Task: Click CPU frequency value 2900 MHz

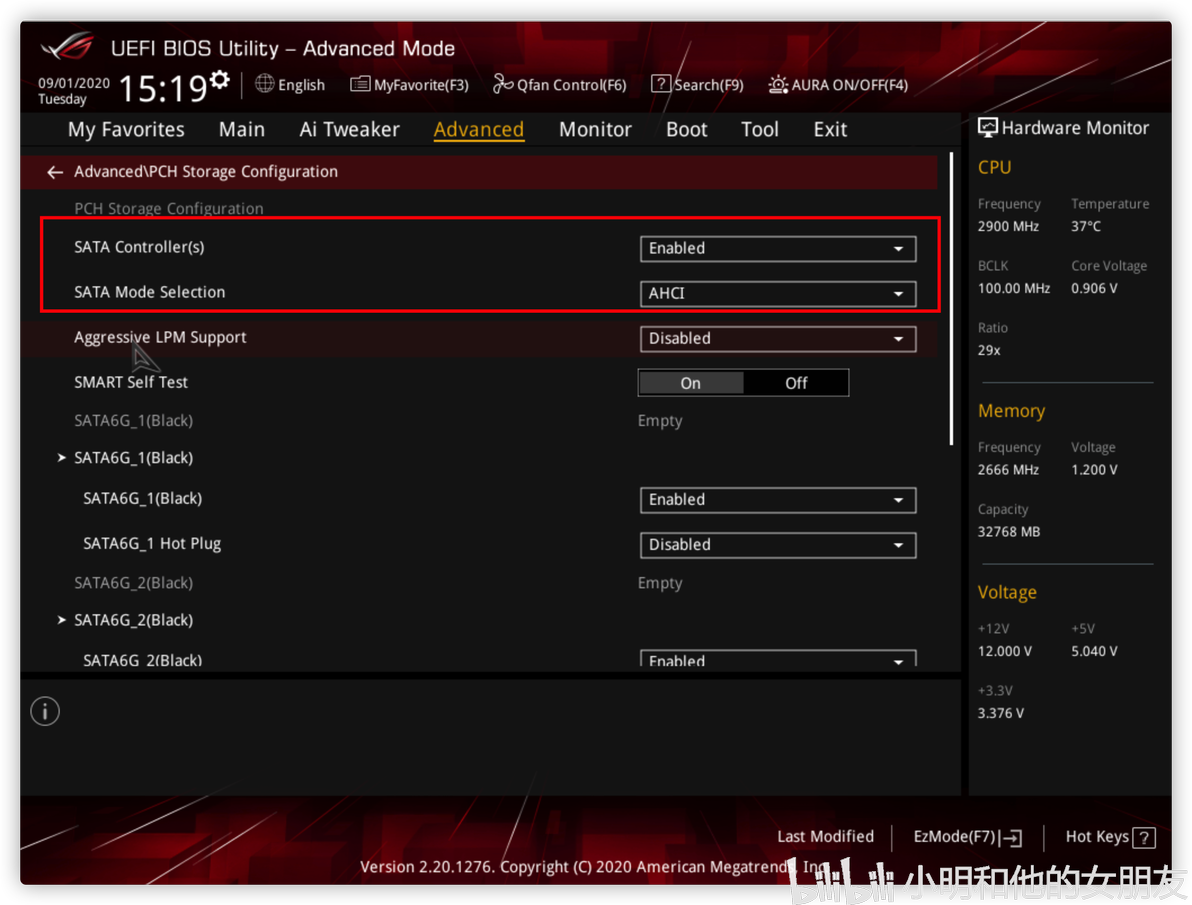Action: click(x=1008, y=226)
